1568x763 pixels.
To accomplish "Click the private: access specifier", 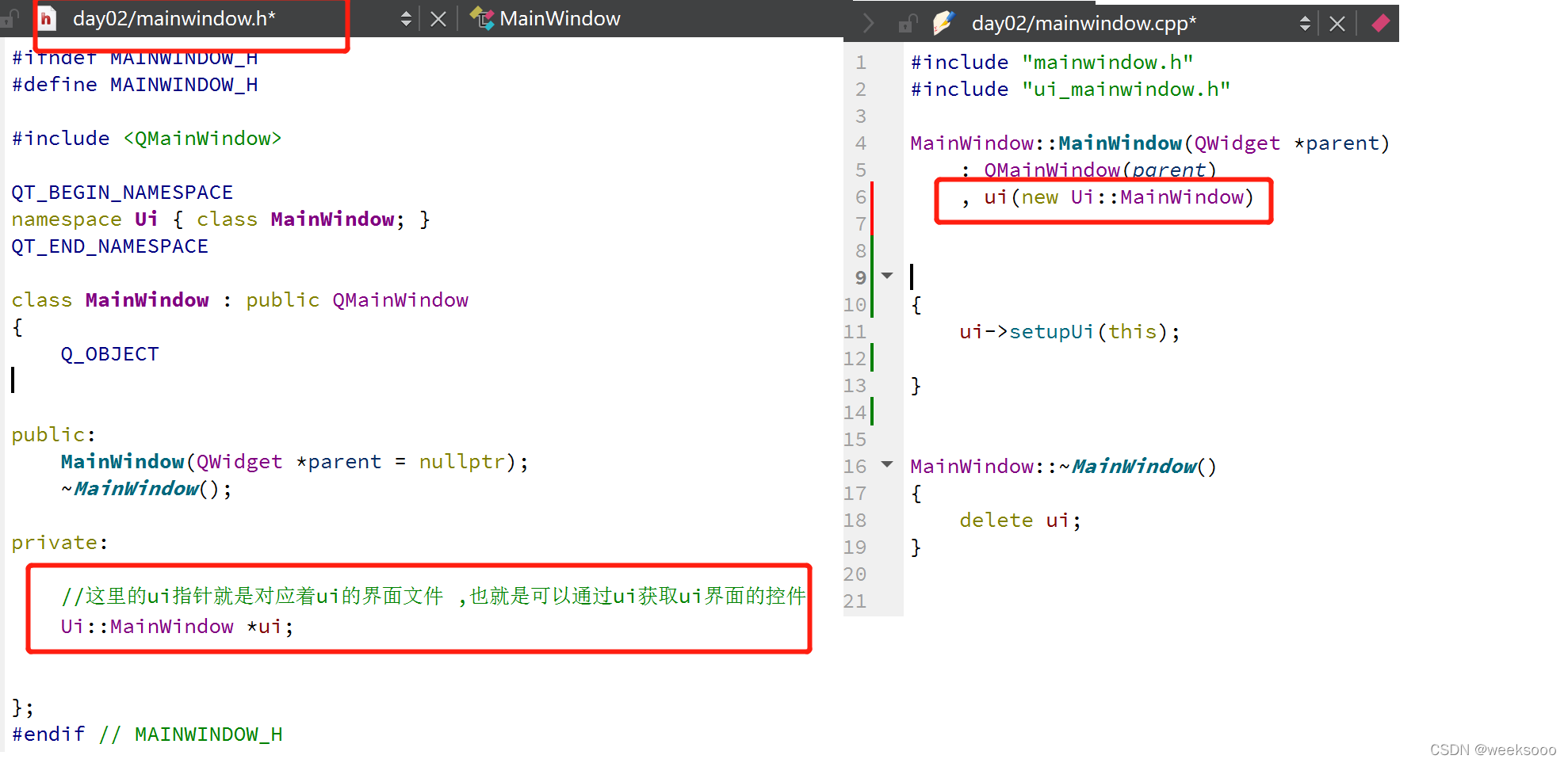I will [59, 543].
